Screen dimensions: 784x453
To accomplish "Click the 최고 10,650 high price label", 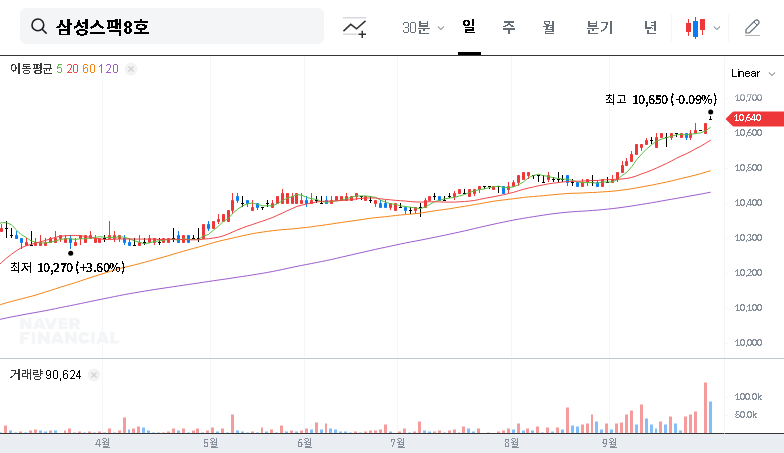I will pyautogui.click(x=661, y=100).
